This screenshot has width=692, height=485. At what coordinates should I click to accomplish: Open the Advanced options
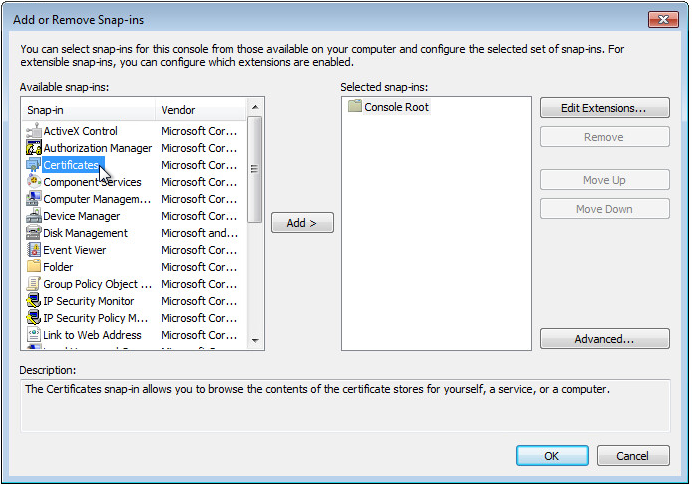604,339
